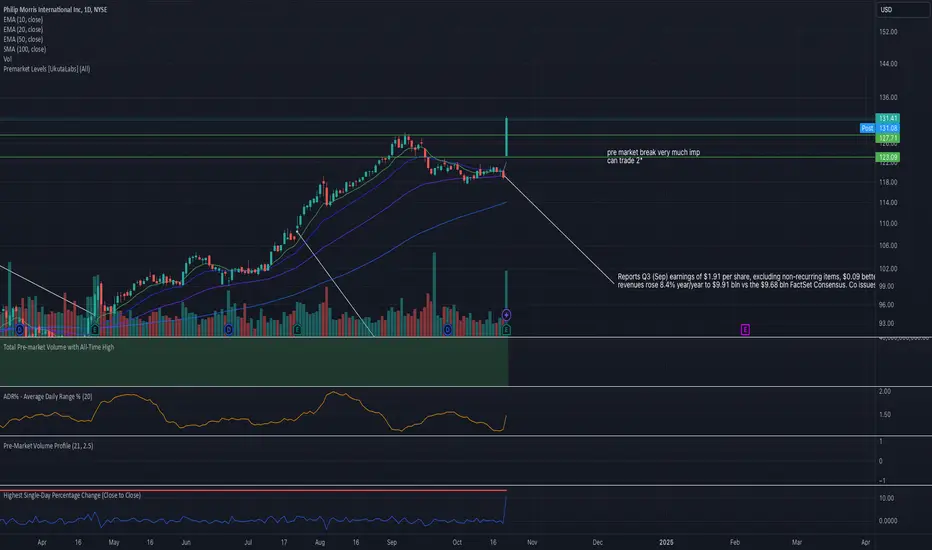
Task: Click the Total Pre-market Volume with All-Time High title
Action: (x=58, y=347)
